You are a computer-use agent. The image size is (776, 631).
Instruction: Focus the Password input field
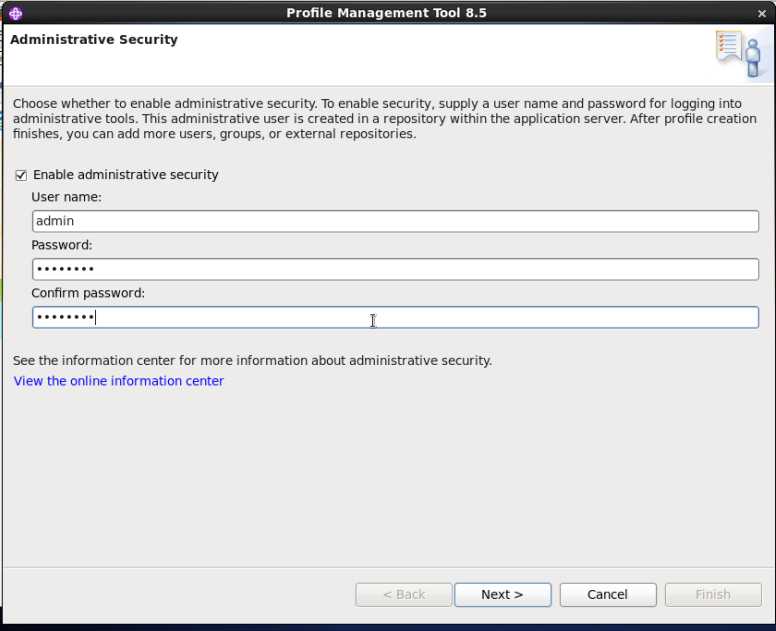point(395,269)
